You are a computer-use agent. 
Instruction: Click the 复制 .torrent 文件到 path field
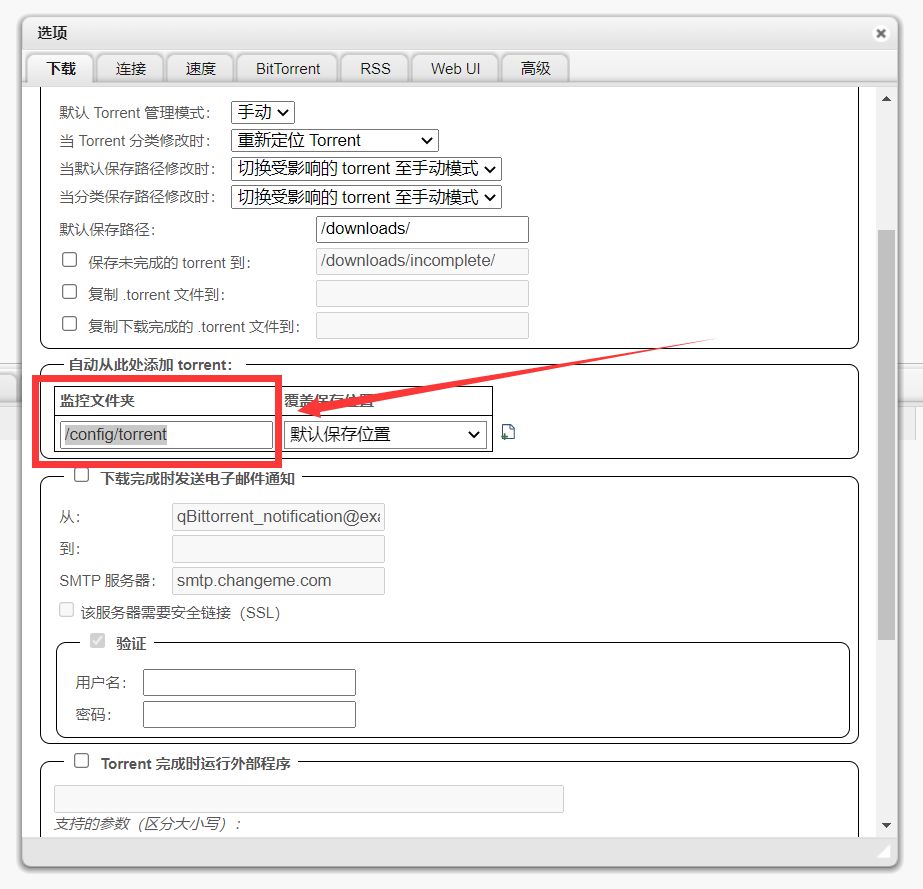click(x=422, y=293)
